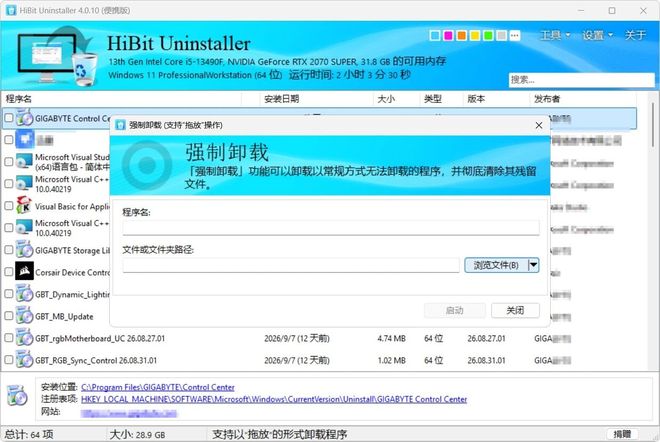The image size is (660, 442).
Task: Select the magenta theme color swatch
Action: point(448,36)
